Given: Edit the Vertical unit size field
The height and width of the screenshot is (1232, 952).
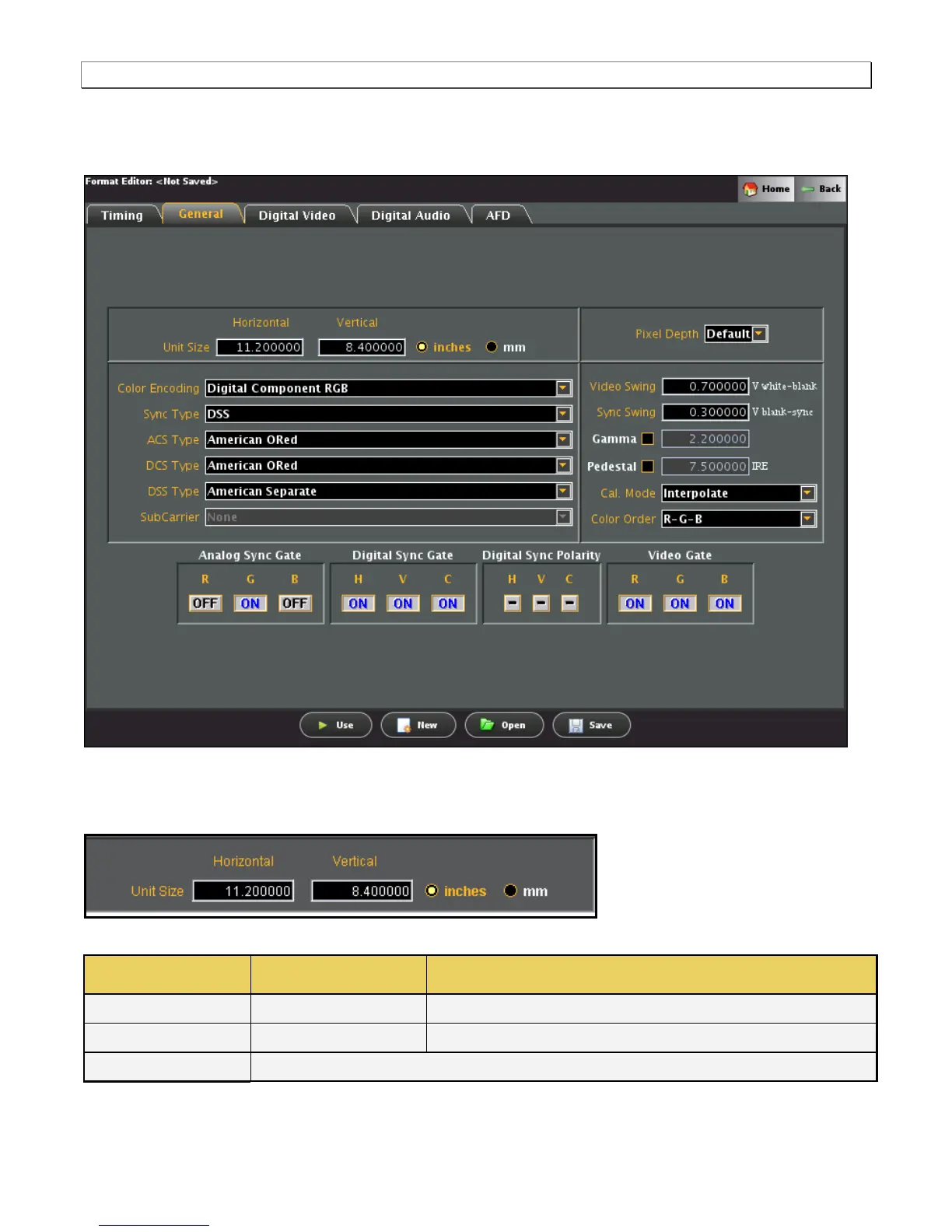Looking at the screenshot, I should tap(362, 347).
